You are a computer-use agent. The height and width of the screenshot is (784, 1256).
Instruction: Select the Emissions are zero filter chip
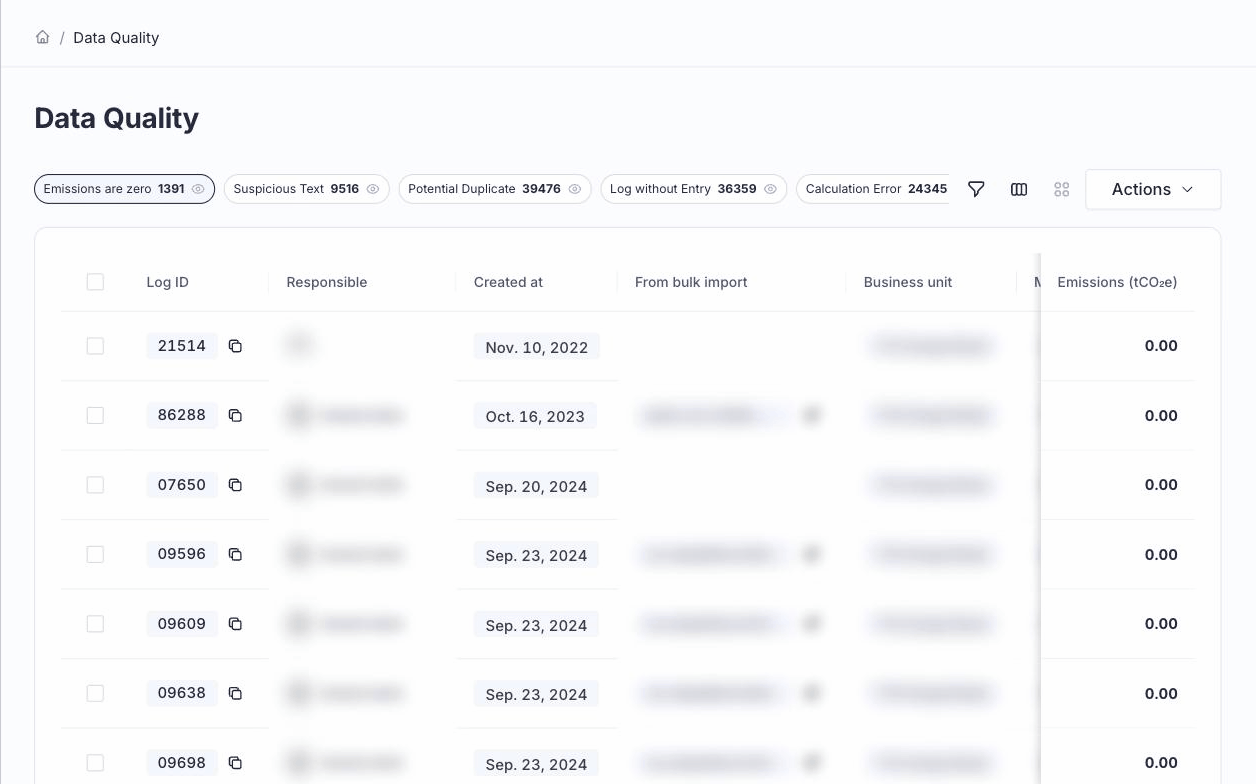coord(124,189)
